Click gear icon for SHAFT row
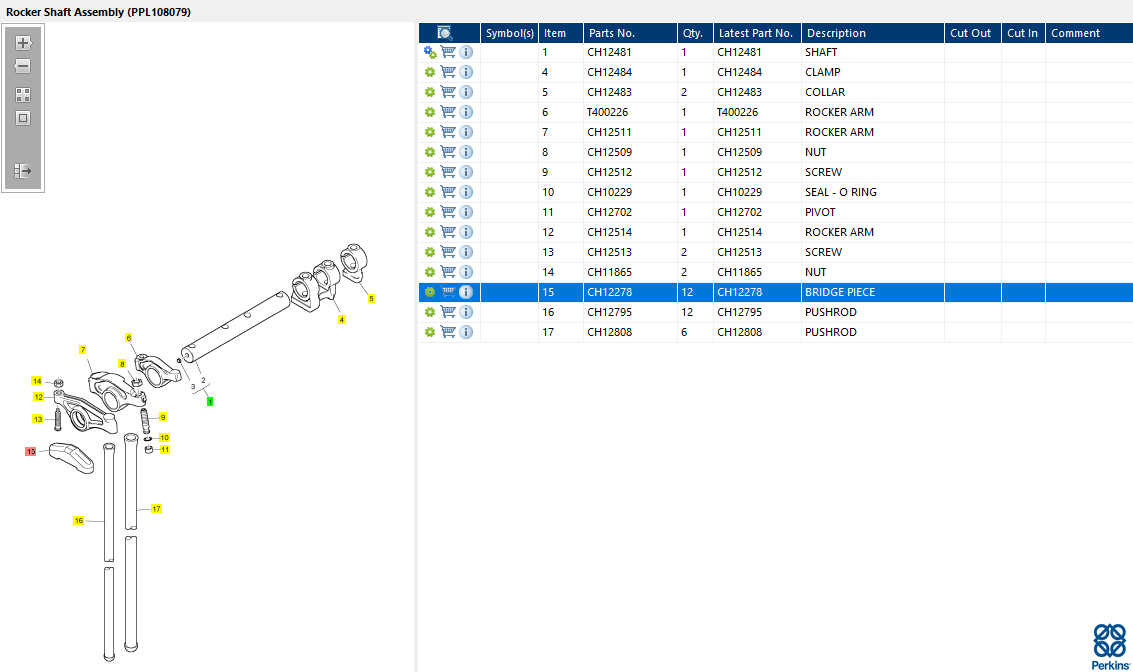 click(430, 52)
